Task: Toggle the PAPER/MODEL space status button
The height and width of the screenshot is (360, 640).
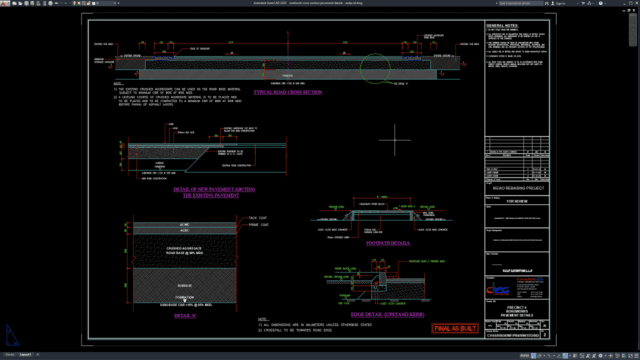Action: (524, 356)
